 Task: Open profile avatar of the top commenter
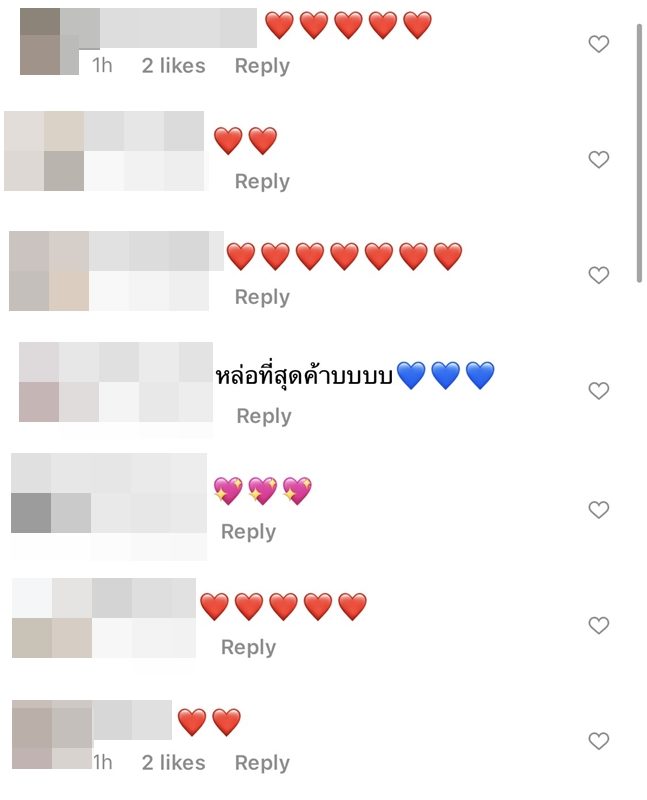[49, 41]
